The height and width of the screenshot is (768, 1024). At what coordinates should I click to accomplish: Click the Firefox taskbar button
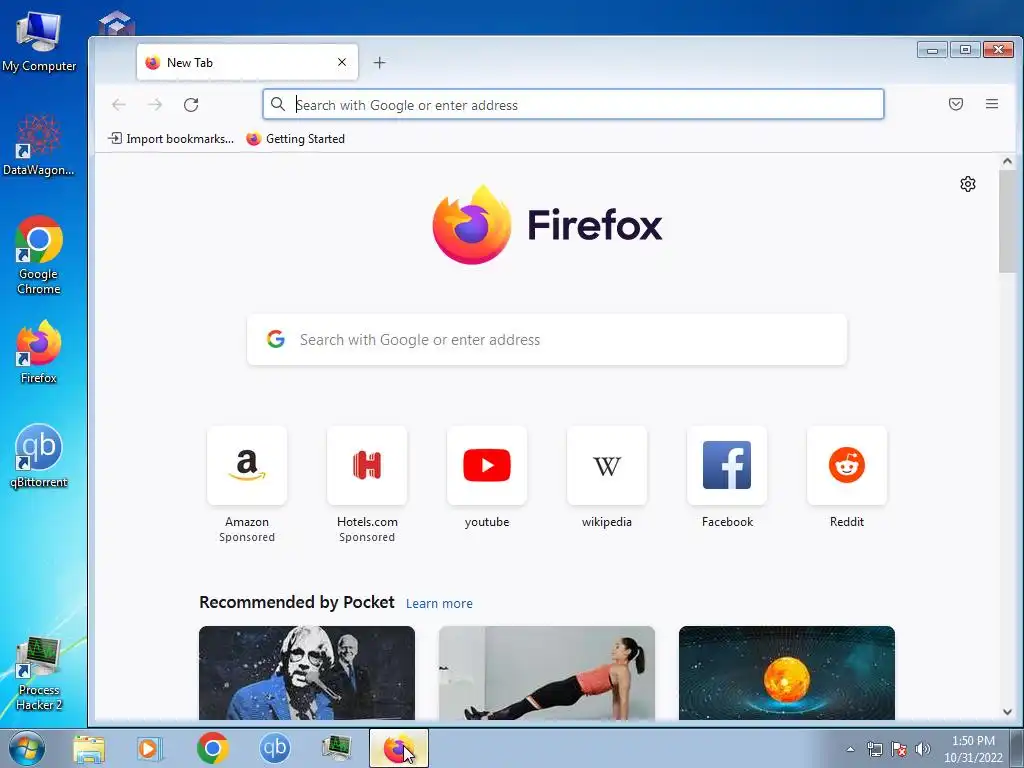tap(398, 748)
